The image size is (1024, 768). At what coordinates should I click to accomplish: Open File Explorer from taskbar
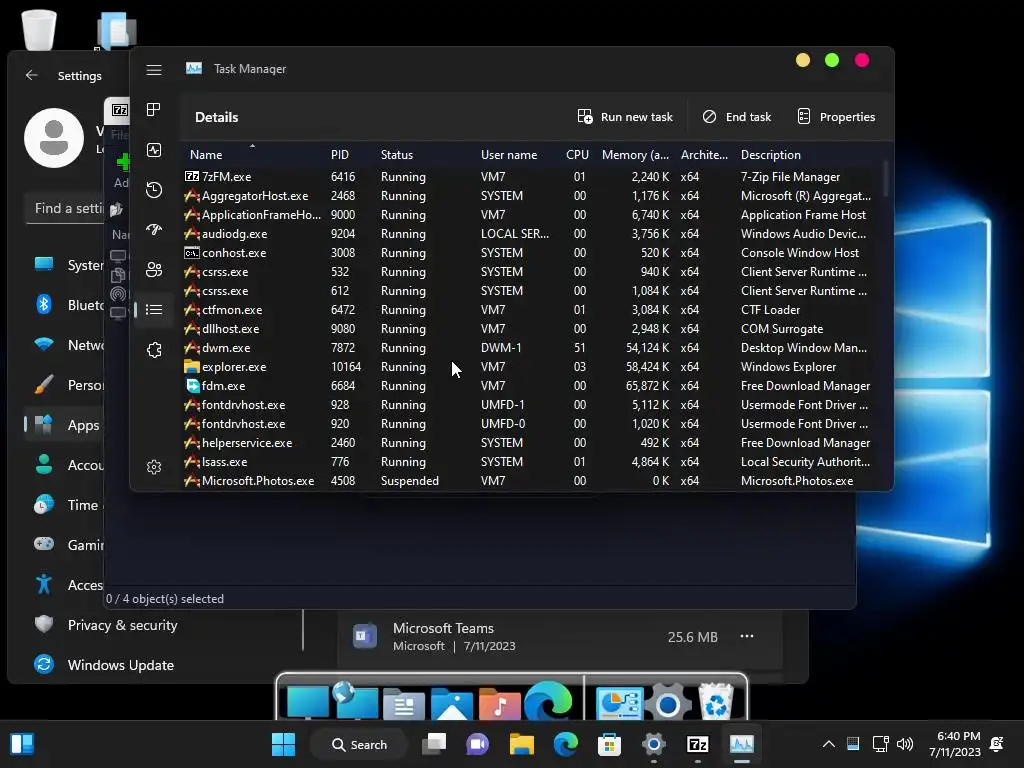522,744
